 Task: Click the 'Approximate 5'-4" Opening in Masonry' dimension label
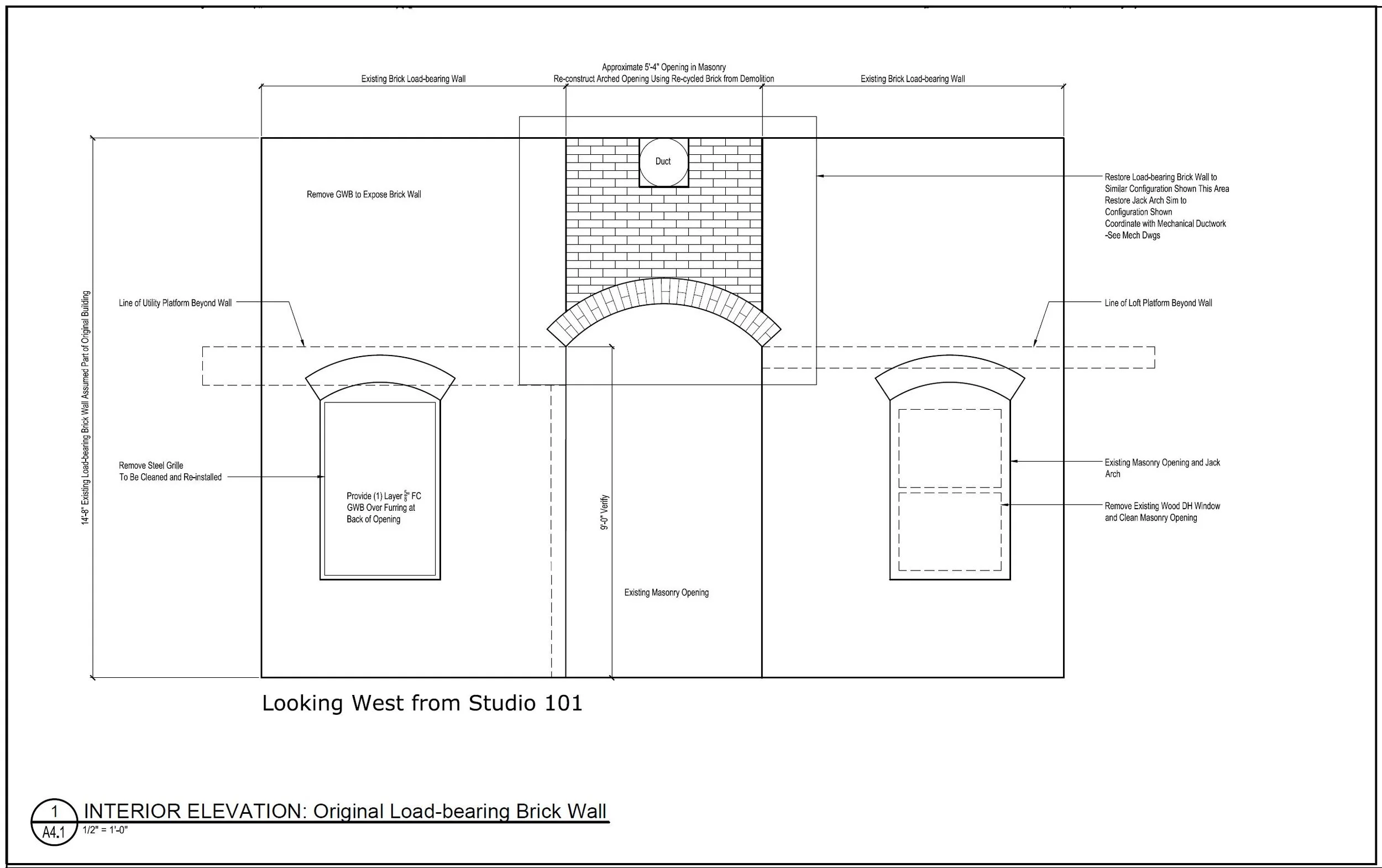(663, 68)
